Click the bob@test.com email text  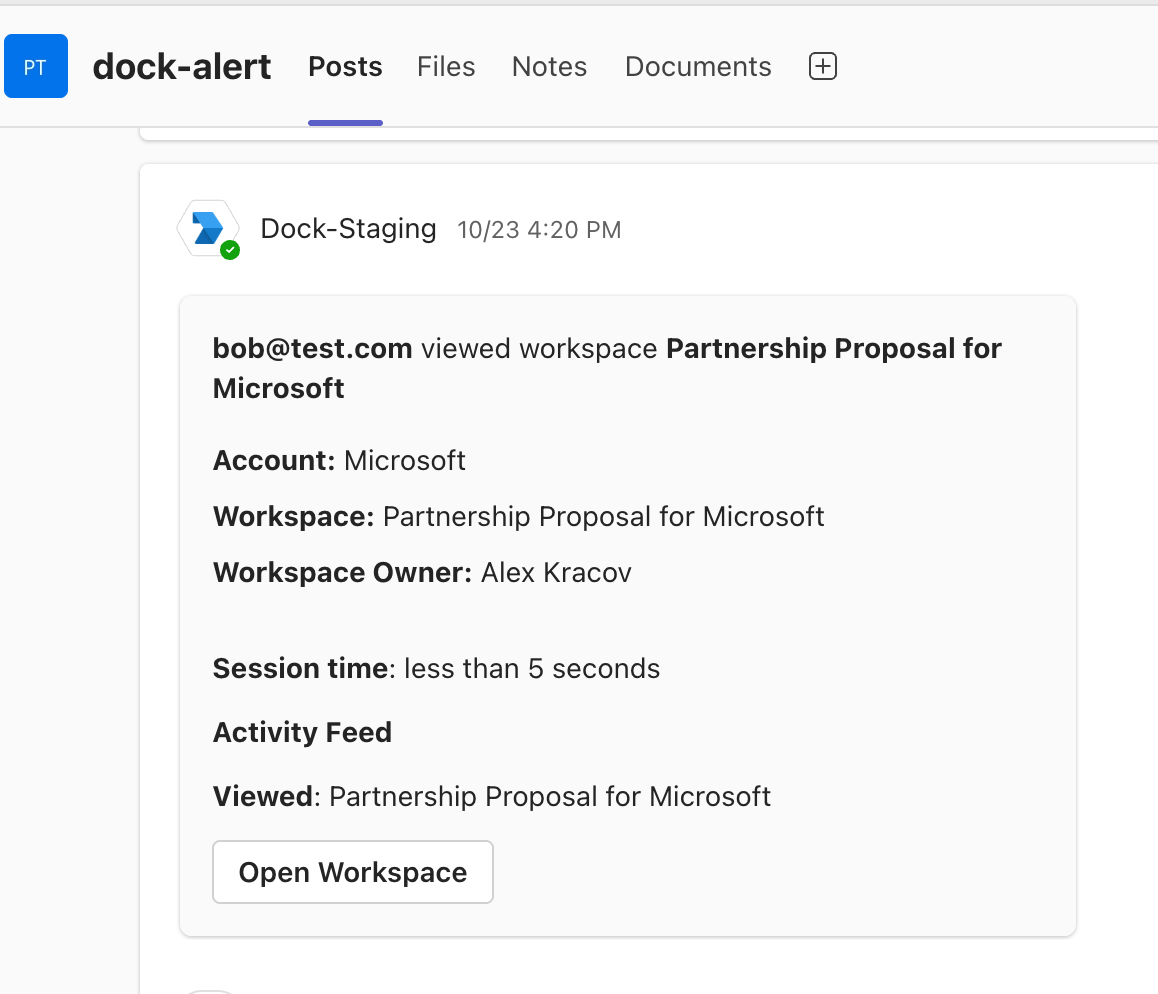point(312,349)
